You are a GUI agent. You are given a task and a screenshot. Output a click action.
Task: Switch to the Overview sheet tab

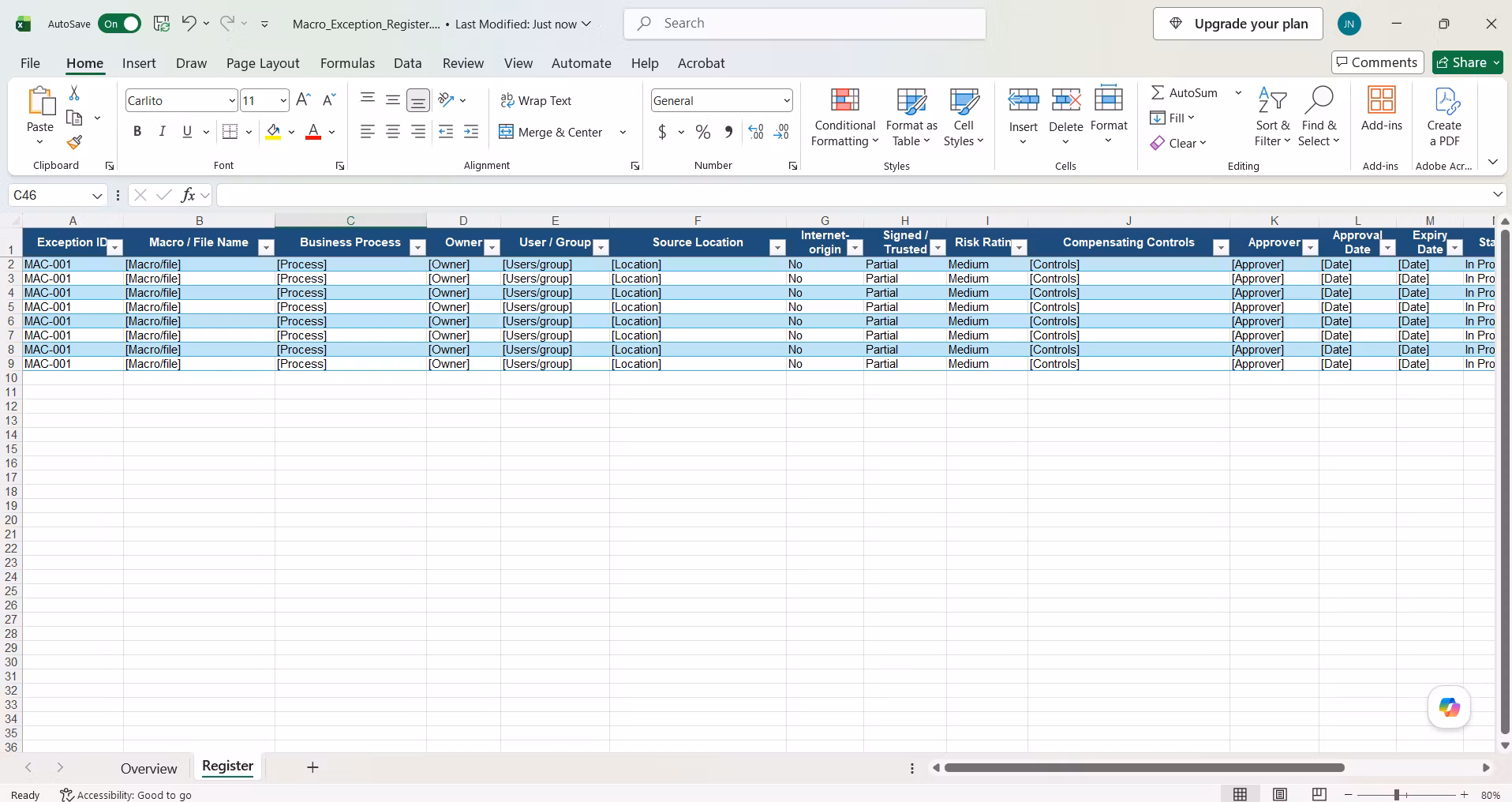point(148,768)
